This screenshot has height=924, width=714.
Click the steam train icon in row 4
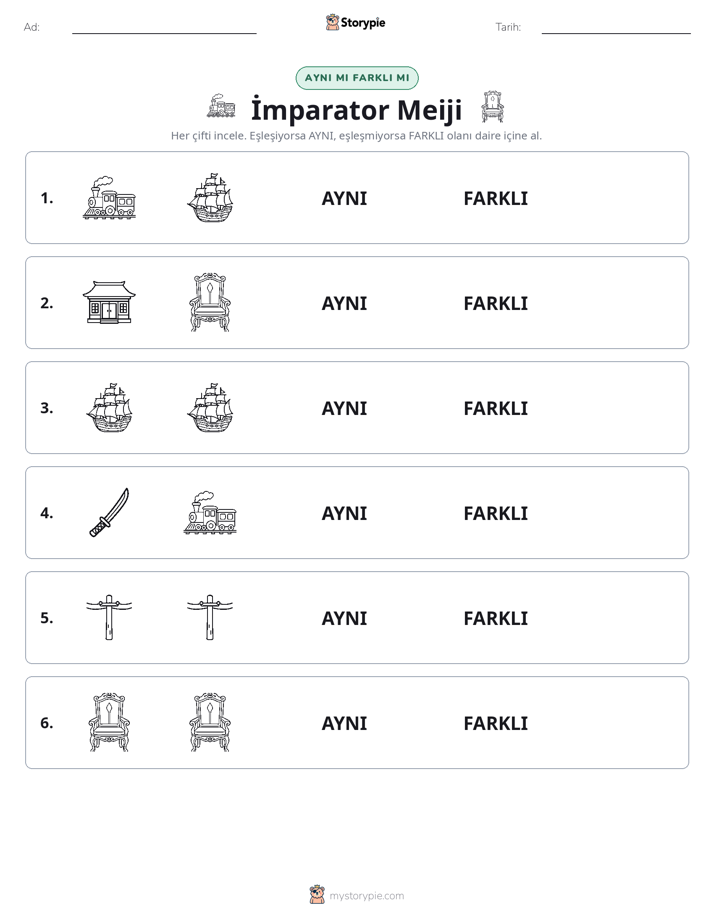click(210, 512)
